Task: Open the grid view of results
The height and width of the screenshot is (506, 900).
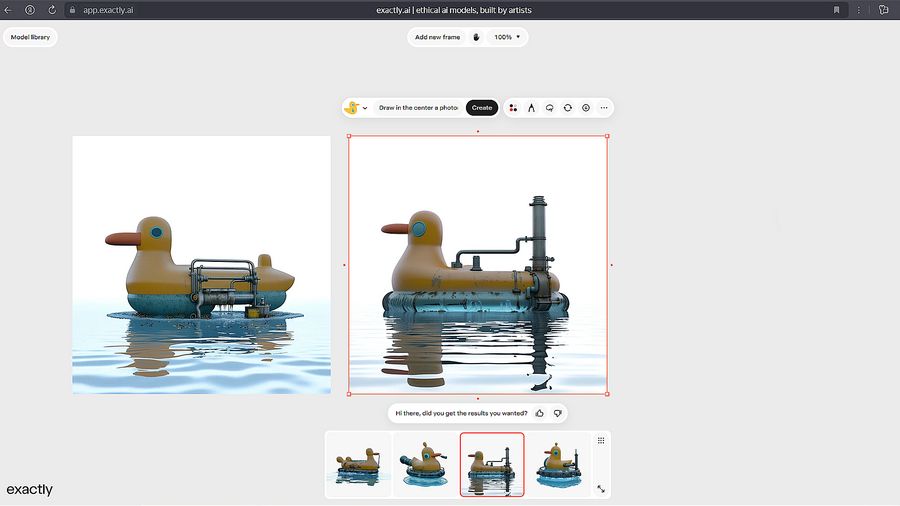Action: point(601,441)
